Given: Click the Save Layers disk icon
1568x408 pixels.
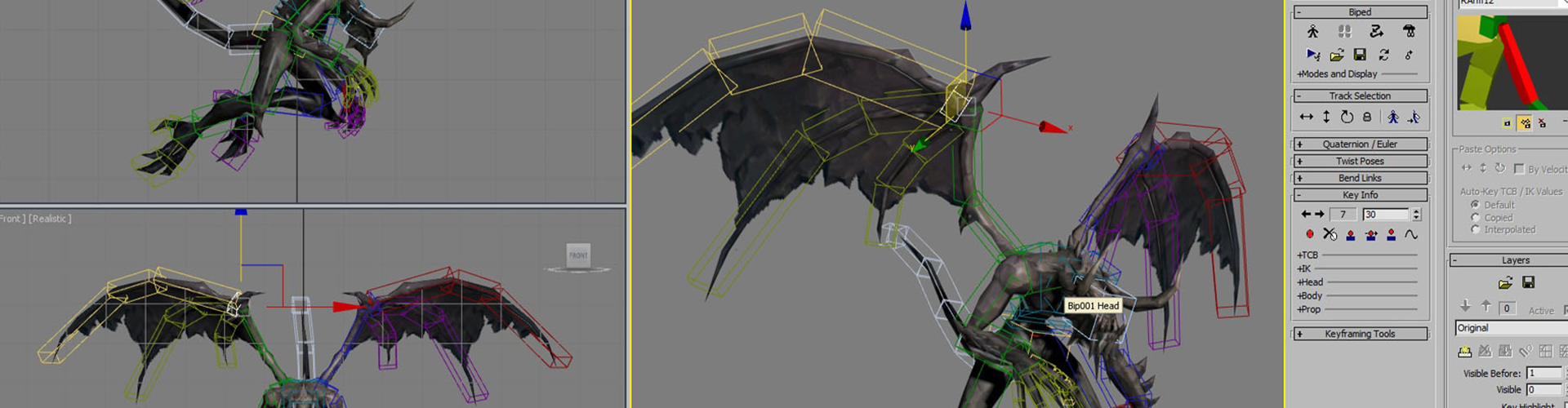Looking at the screenshot, I should 1529,282.
